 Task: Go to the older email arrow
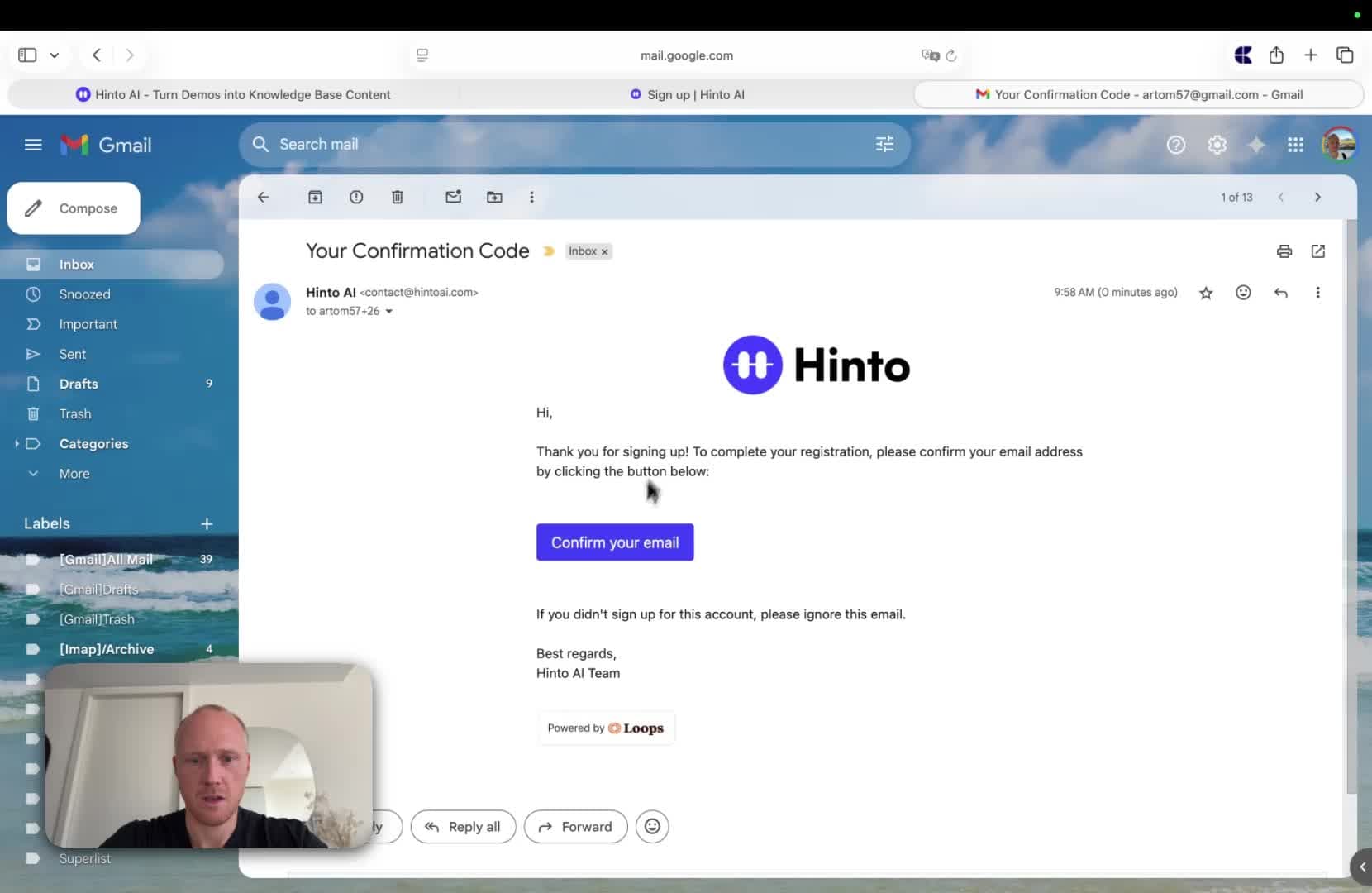point(1317,197)
